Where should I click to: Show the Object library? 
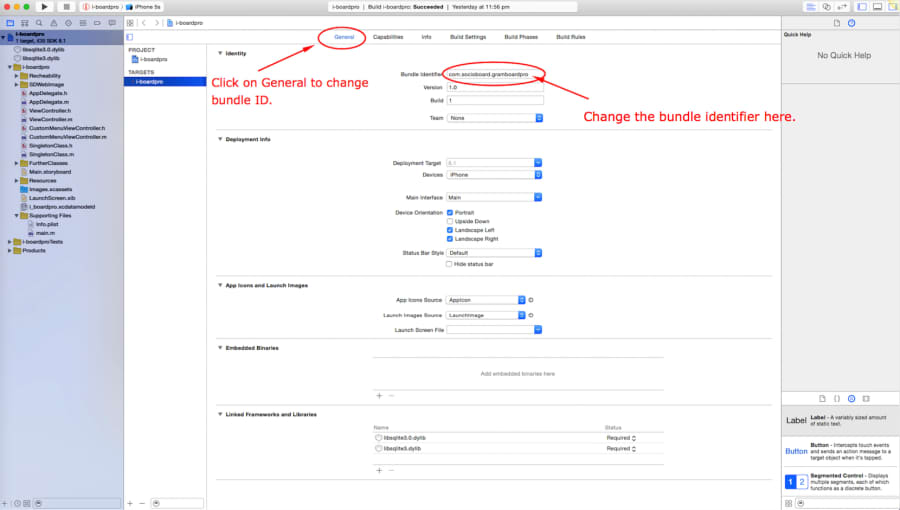point(852,398)
